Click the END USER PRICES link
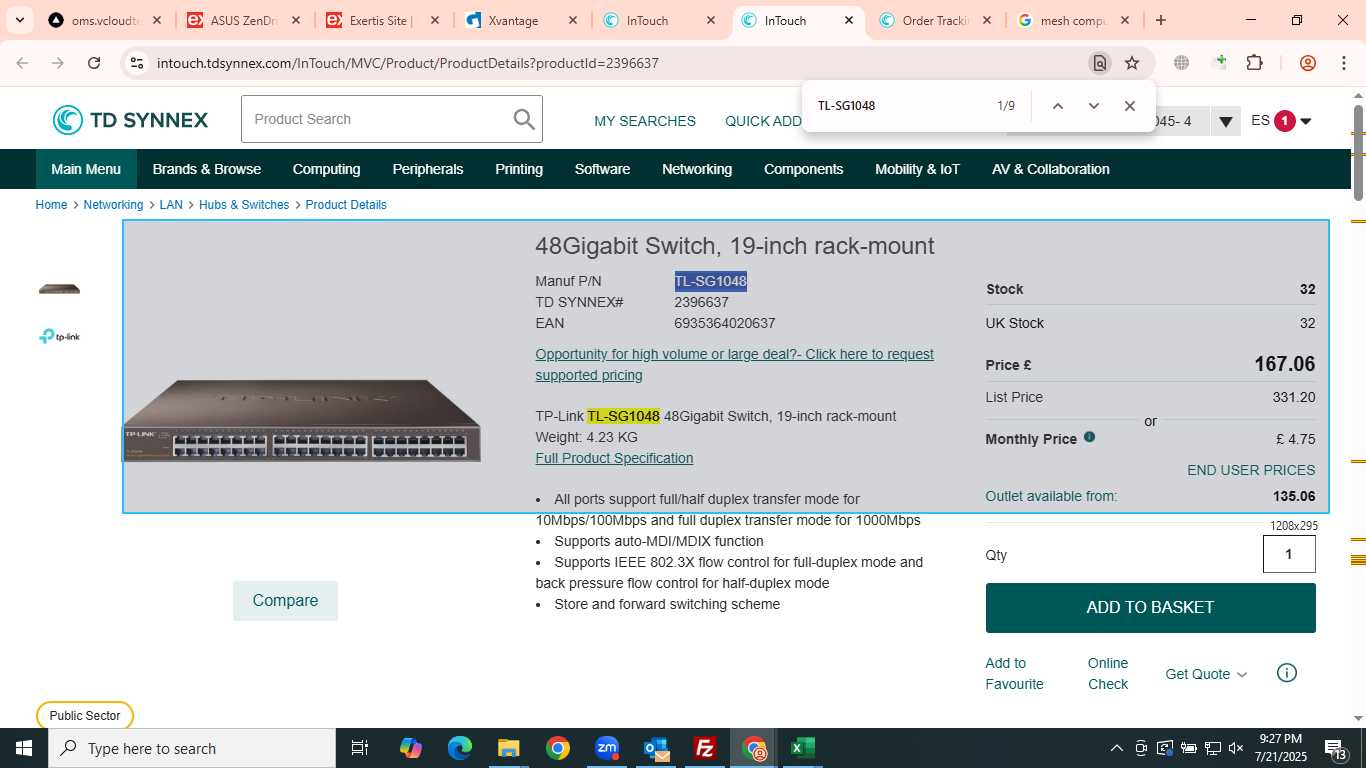 point(1251,470)
